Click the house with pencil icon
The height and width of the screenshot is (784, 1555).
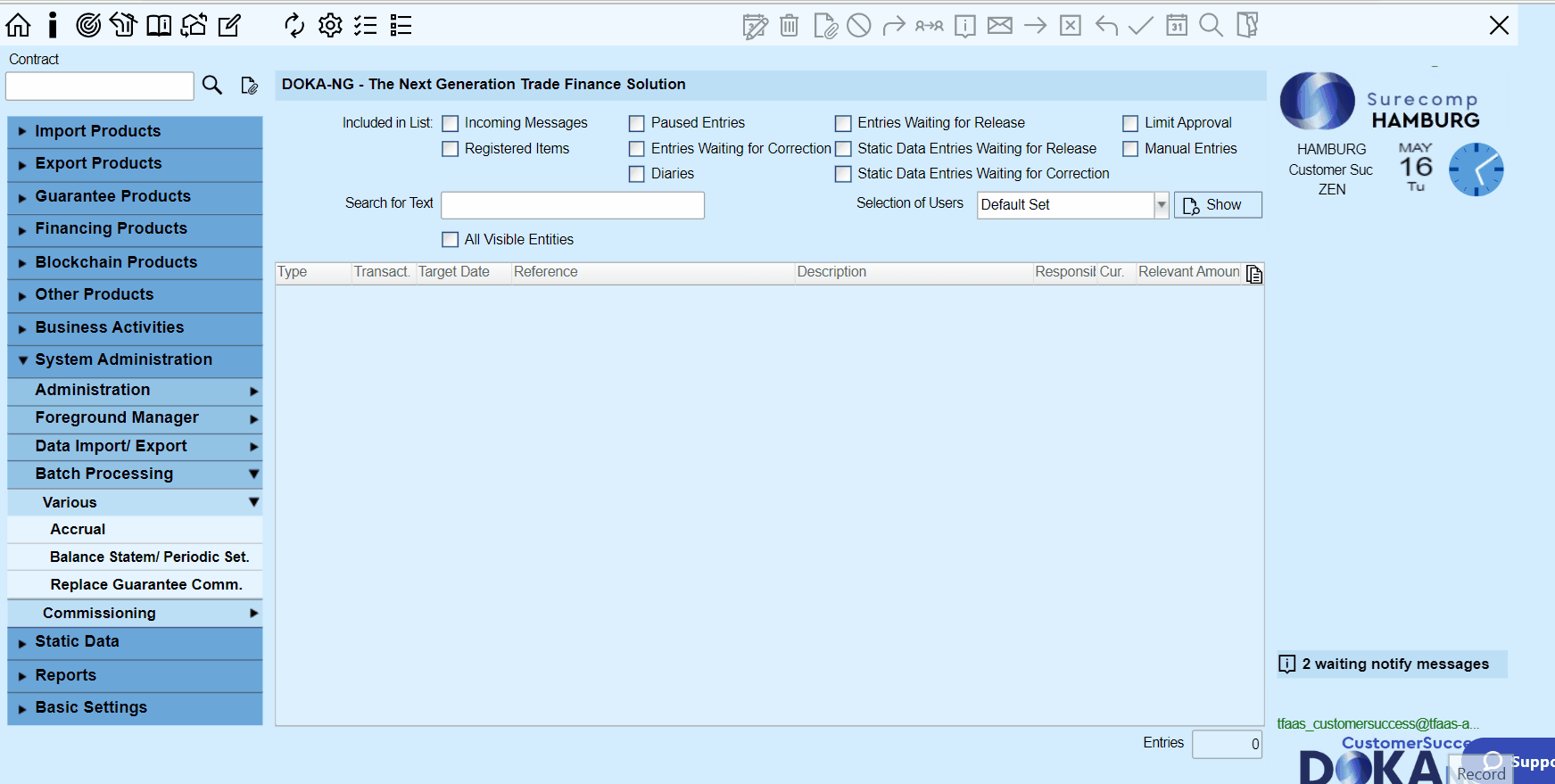123,25
